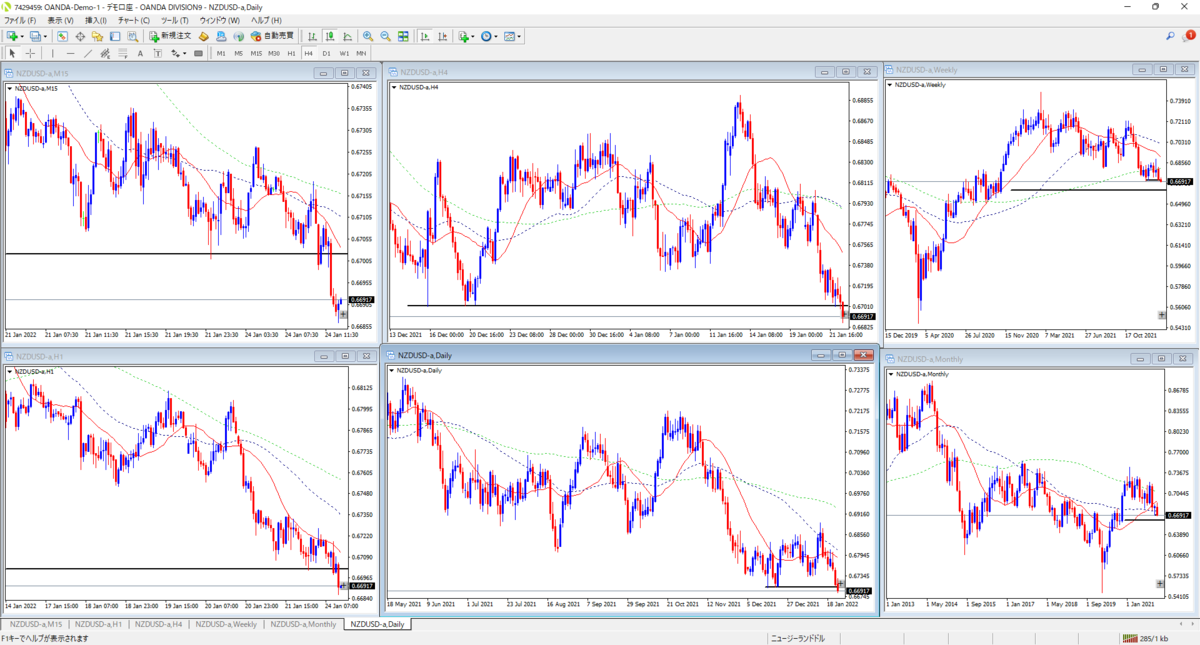This screenshot has height=645, width=1200.
Task: Open the Strategy Tester icon
Action: 133,36
